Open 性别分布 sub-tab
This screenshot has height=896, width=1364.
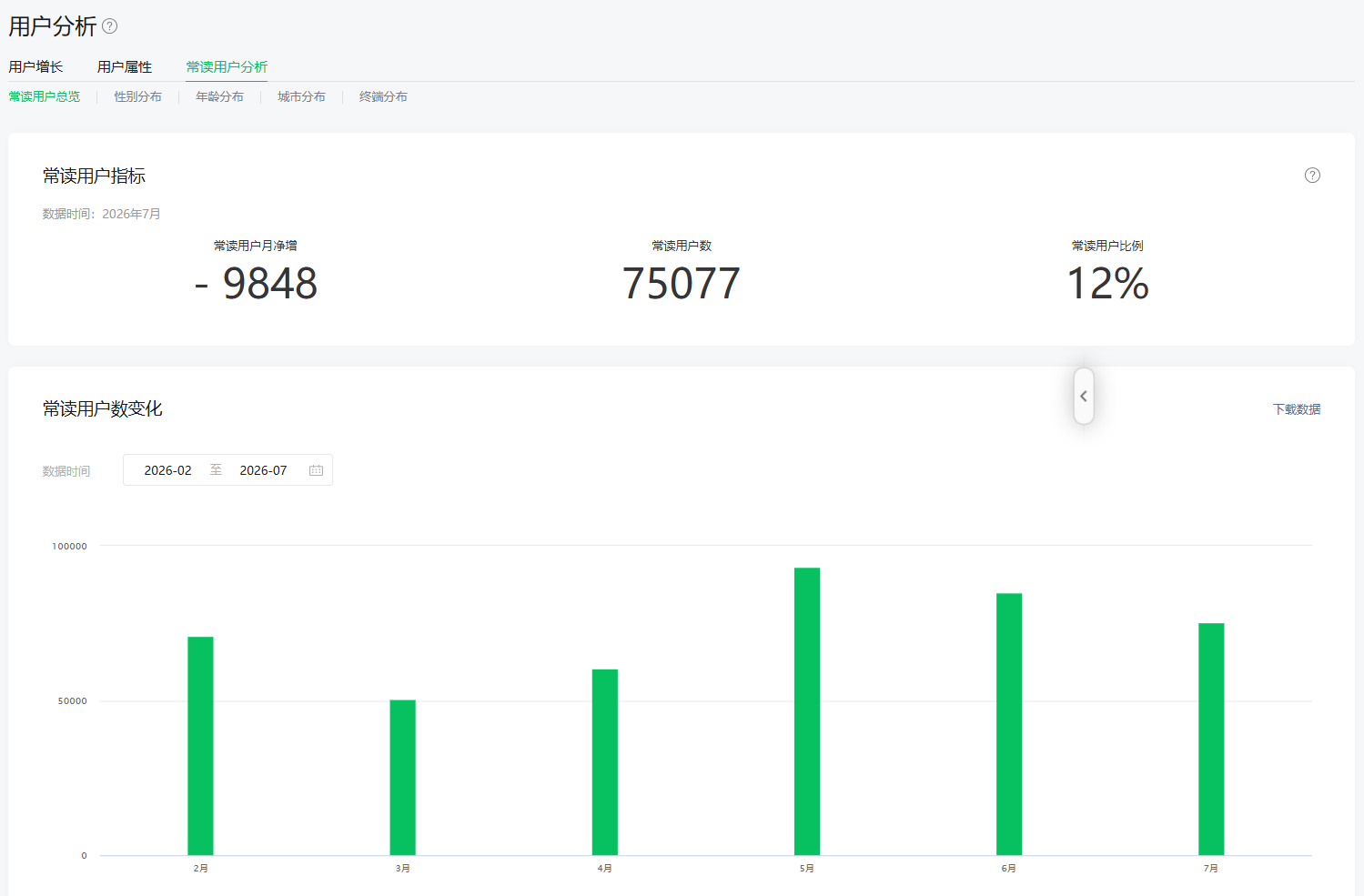point(138,96)
